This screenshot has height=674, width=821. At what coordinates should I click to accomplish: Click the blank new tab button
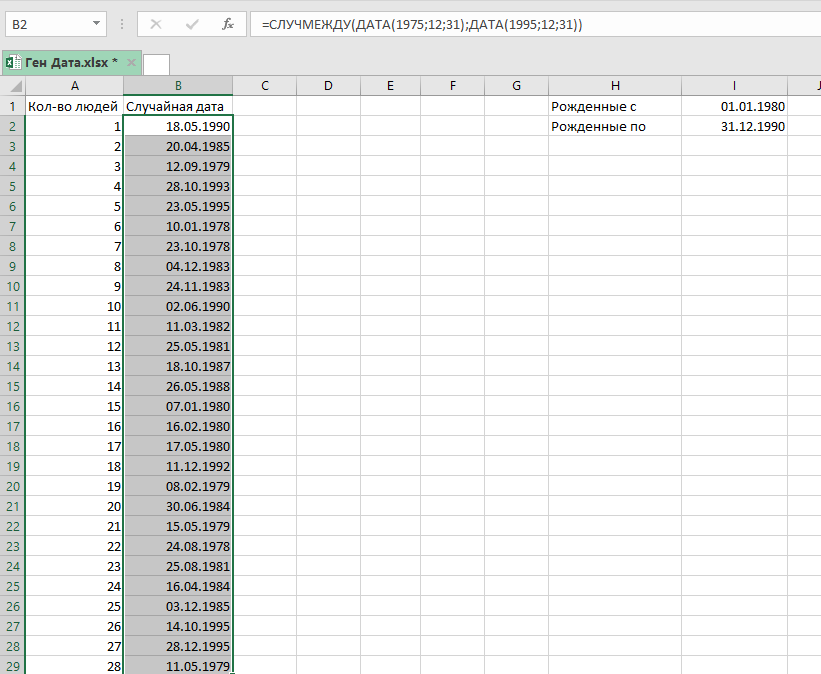(x=156, y=64)
